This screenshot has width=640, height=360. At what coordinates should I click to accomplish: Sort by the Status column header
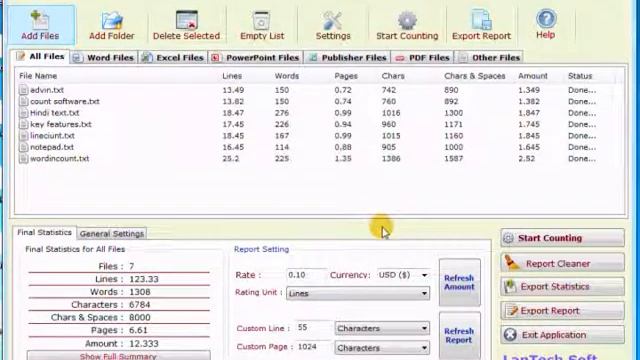pos(580,76)
